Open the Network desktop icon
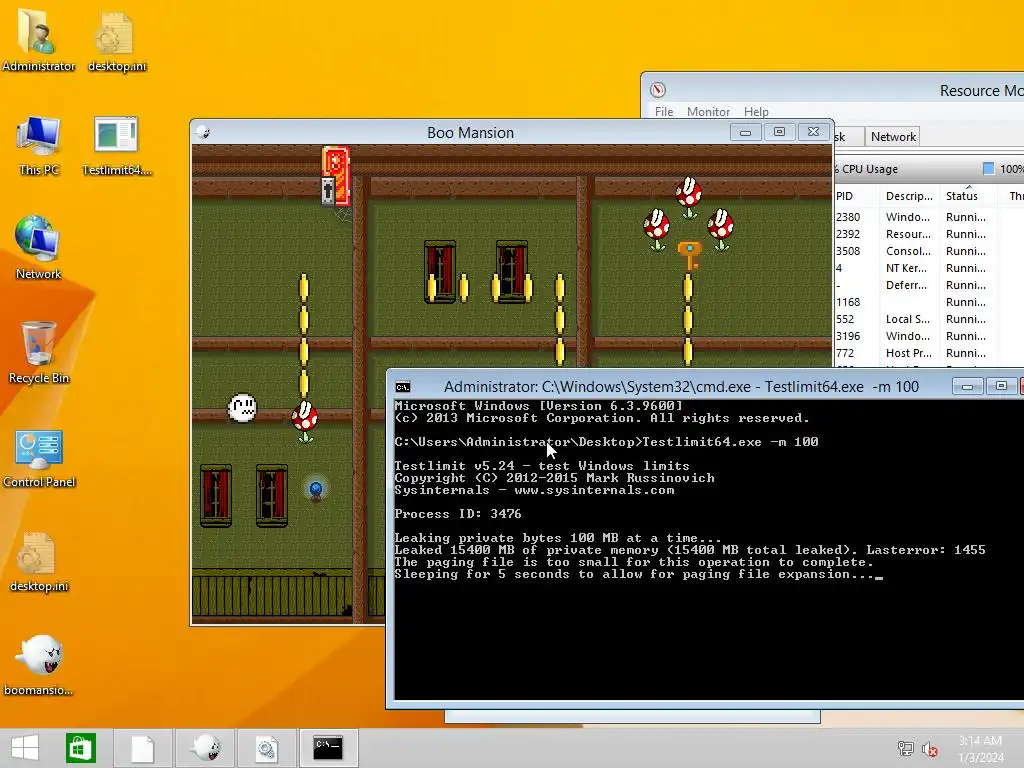The height and width of the screenshot is (768, 1024). tap(39, 248)
